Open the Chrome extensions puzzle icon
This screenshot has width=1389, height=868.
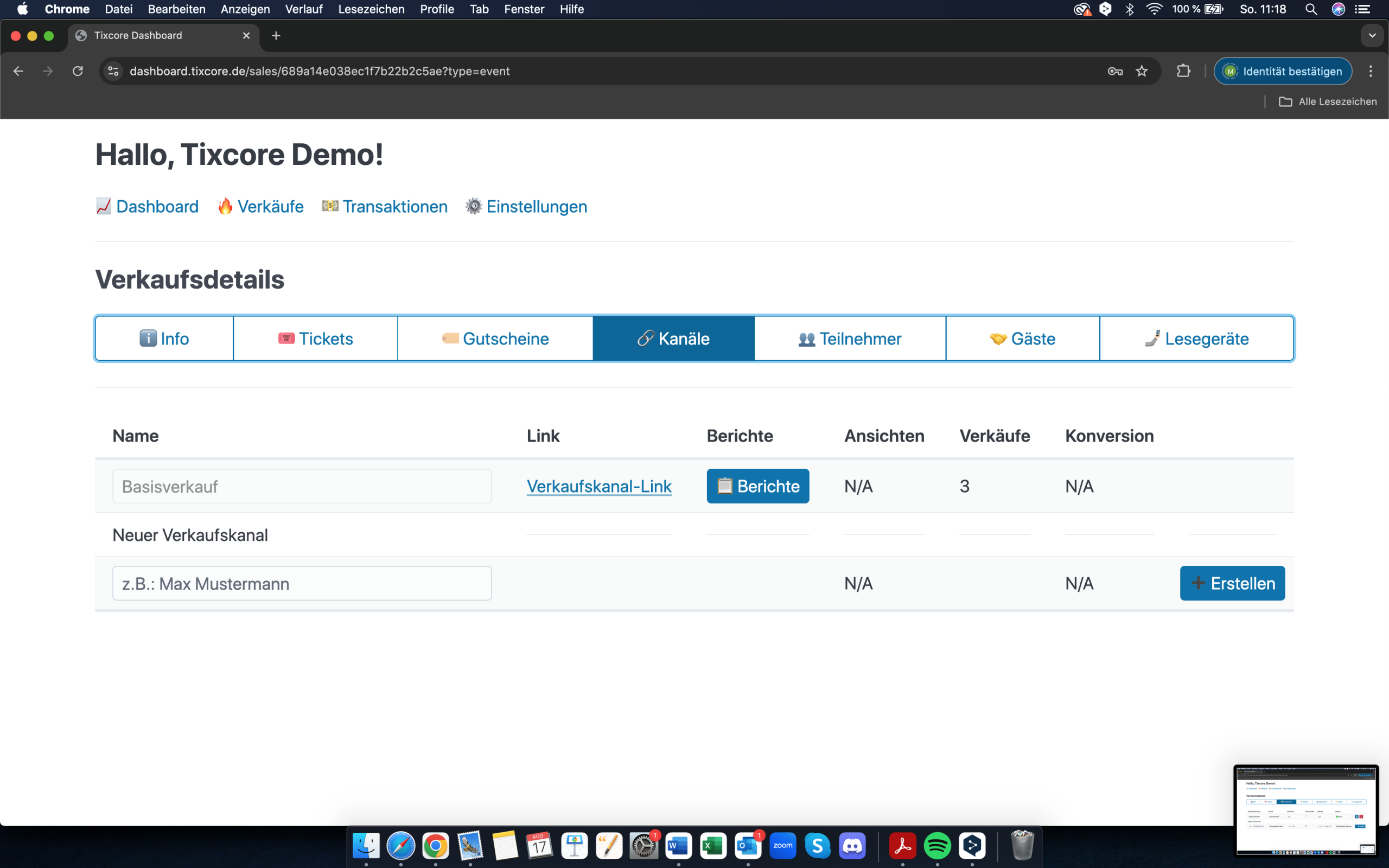(1183, 71)
